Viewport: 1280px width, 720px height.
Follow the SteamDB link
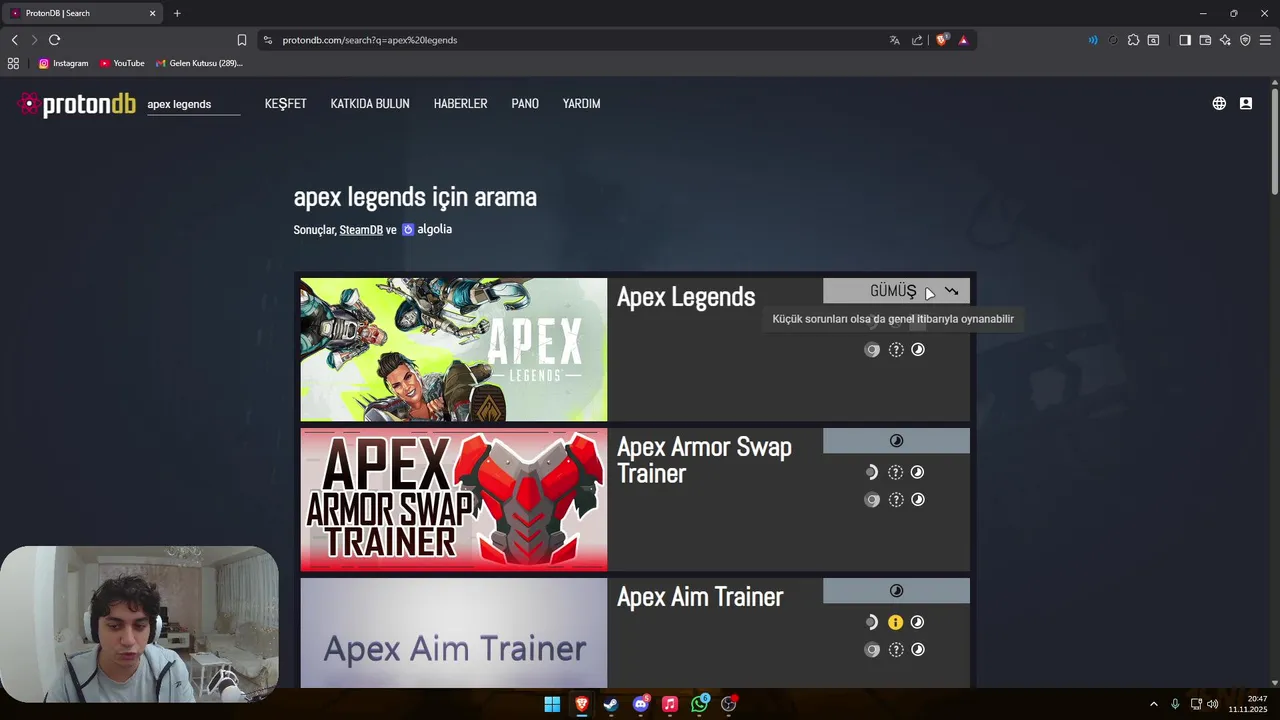(x=361, y=230)
